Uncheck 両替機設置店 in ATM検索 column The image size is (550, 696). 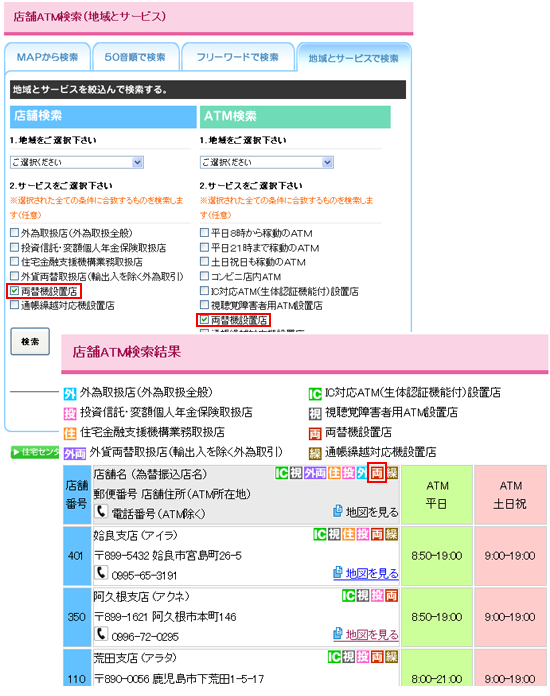click(204, 320)
